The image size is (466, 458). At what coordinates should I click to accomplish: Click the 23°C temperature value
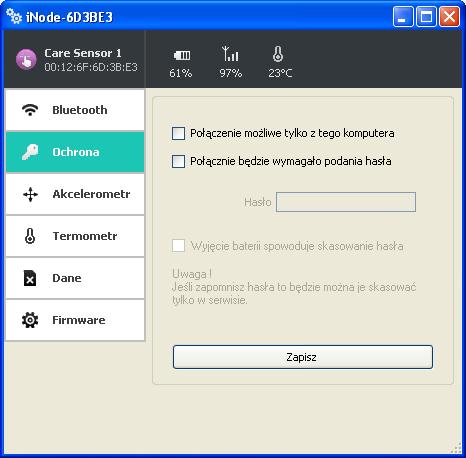click(280, 73)
